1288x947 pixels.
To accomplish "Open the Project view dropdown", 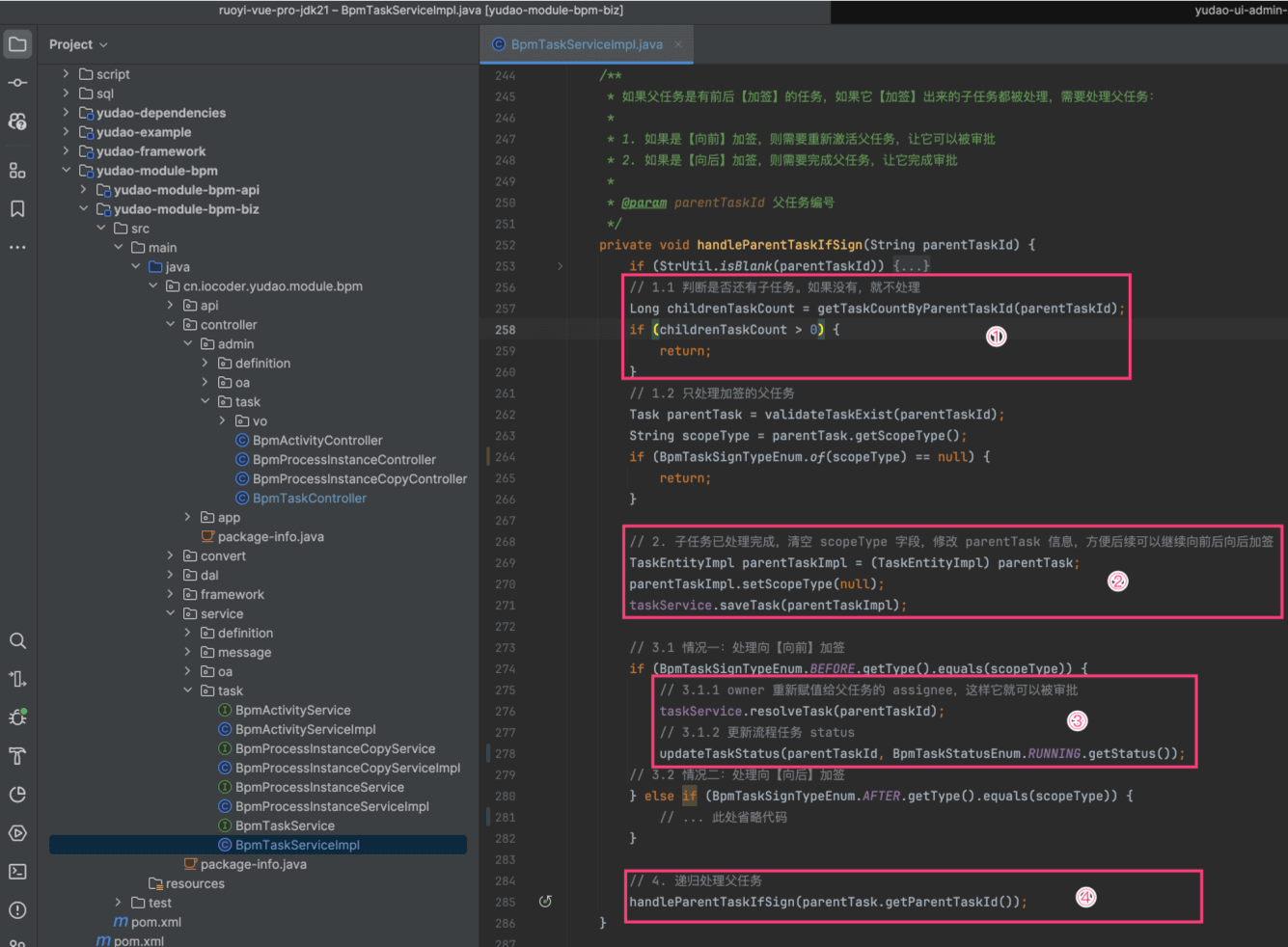I will [x=78, y=44].
